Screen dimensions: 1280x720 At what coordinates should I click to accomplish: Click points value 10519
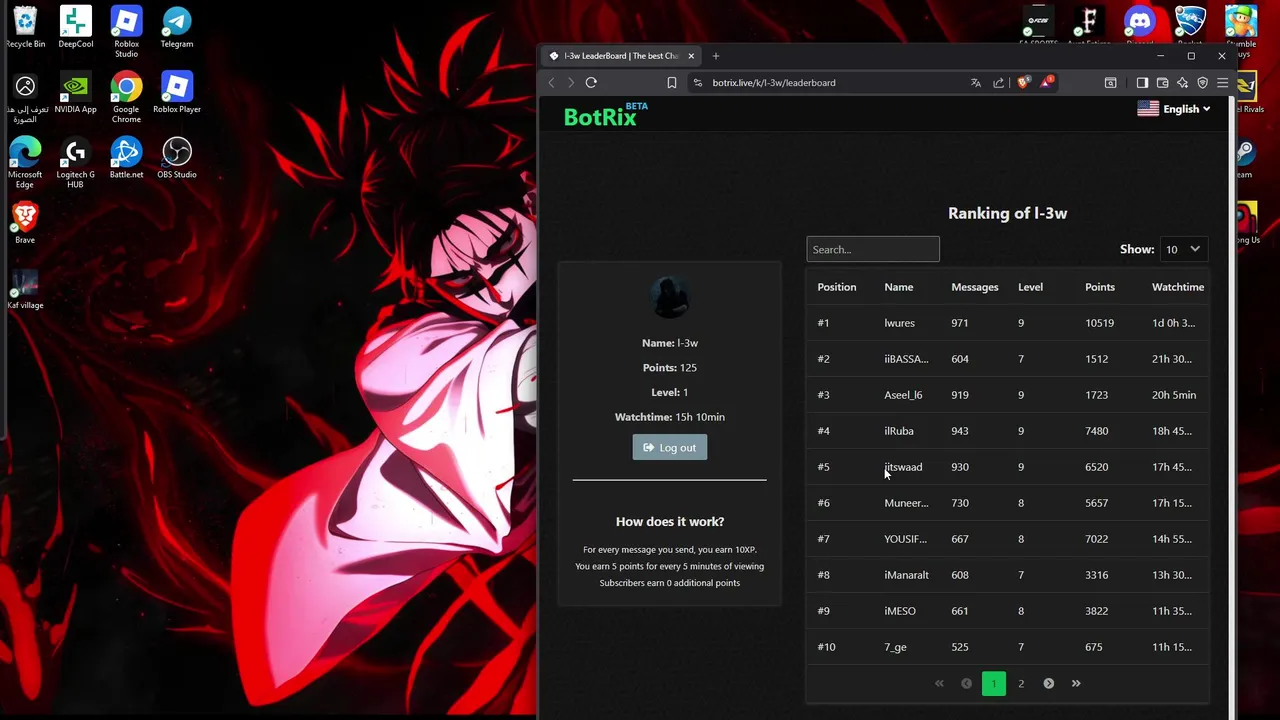(x=1099, y=323)
